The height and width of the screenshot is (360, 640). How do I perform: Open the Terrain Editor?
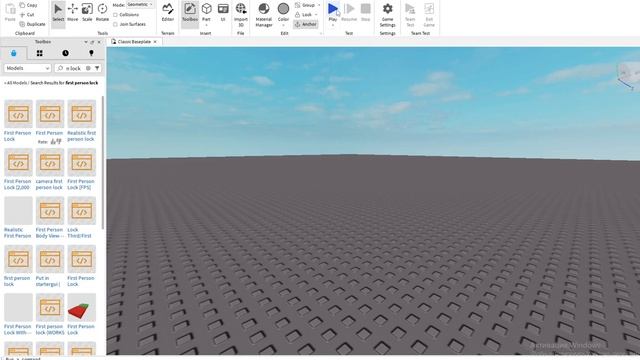coord(168,12)
